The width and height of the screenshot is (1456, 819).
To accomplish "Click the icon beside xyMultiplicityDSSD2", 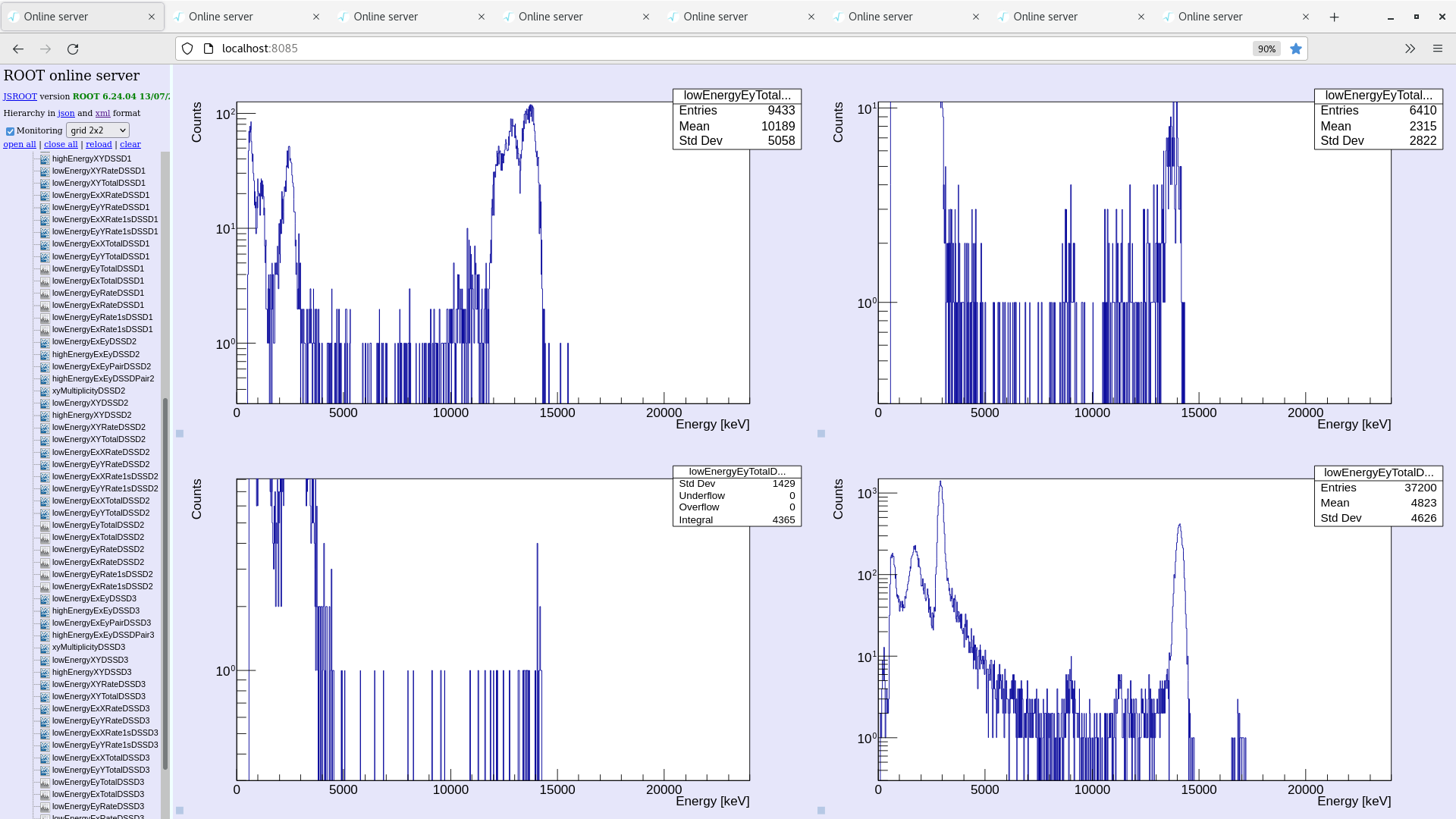I will (x=45, y=391).
